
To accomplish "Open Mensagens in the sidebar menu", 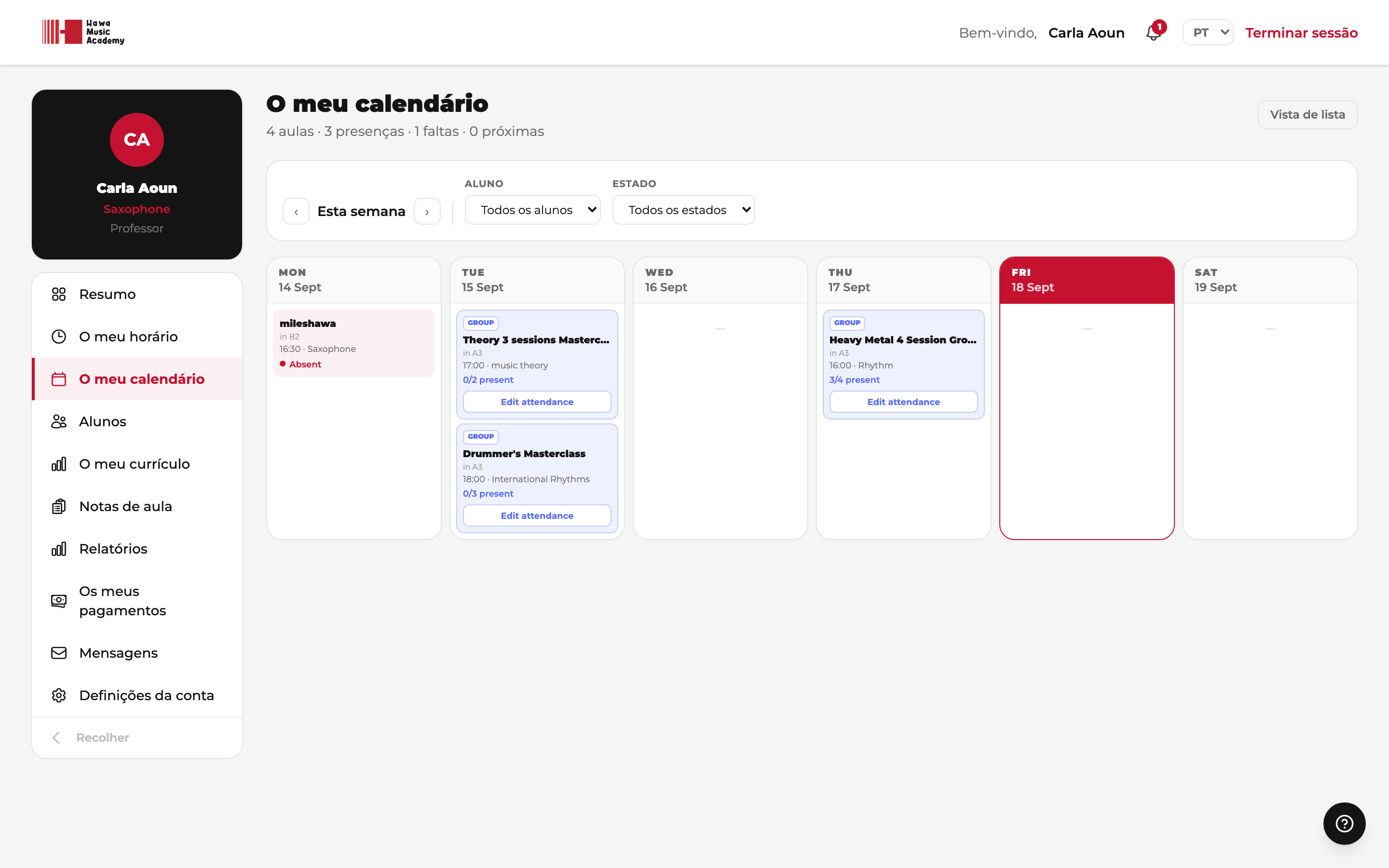I will tap(136, 653).
